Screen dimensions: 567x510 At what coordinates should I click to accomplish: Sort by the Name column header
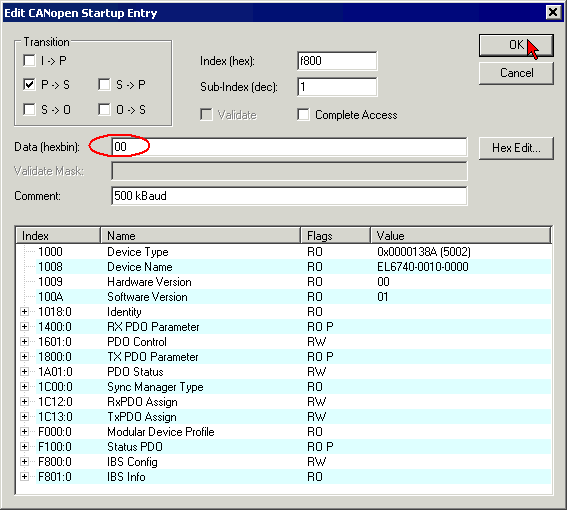pos(200,236)
